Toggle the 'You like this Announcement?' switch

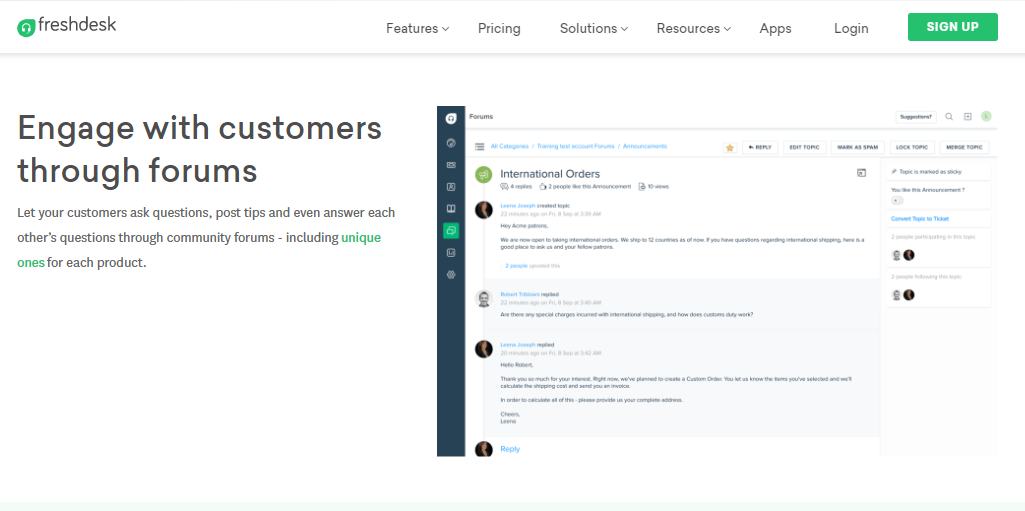pos(897,201)
